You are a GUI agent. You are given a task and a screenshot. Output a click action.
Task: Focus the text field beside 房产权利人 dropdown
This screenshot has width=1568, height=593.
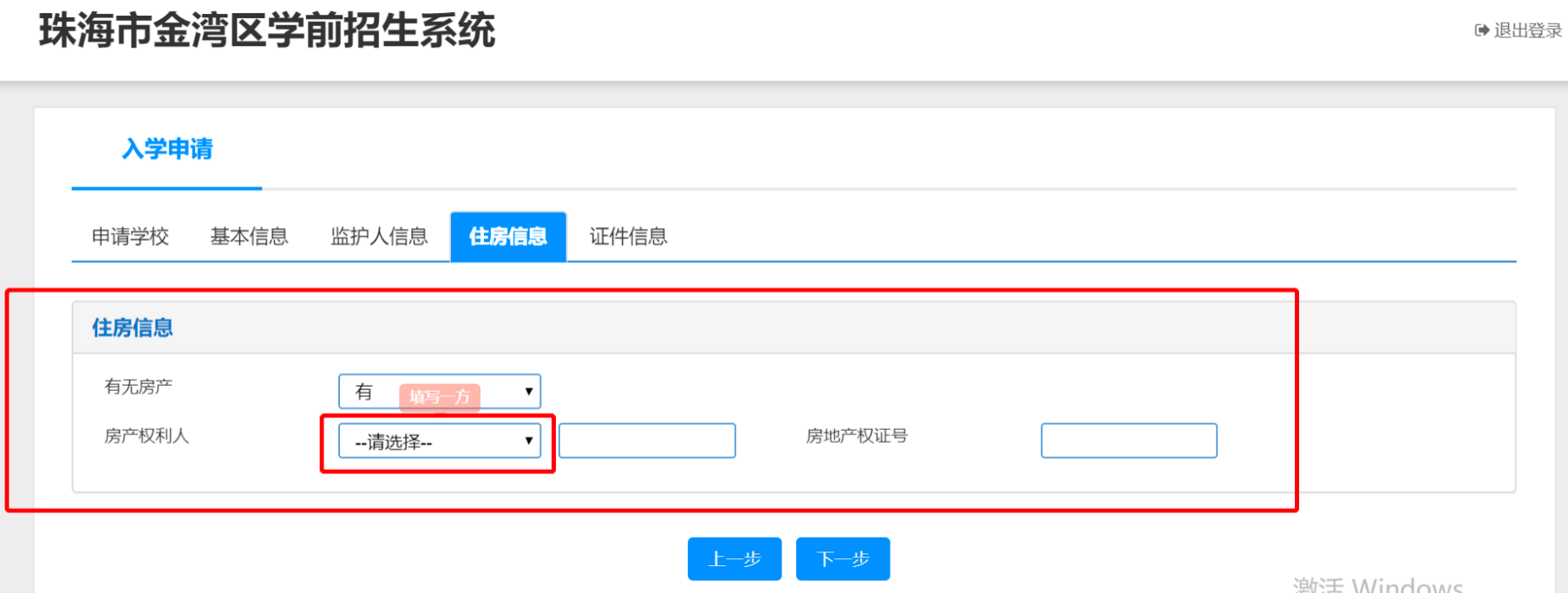tap(647, 440)
